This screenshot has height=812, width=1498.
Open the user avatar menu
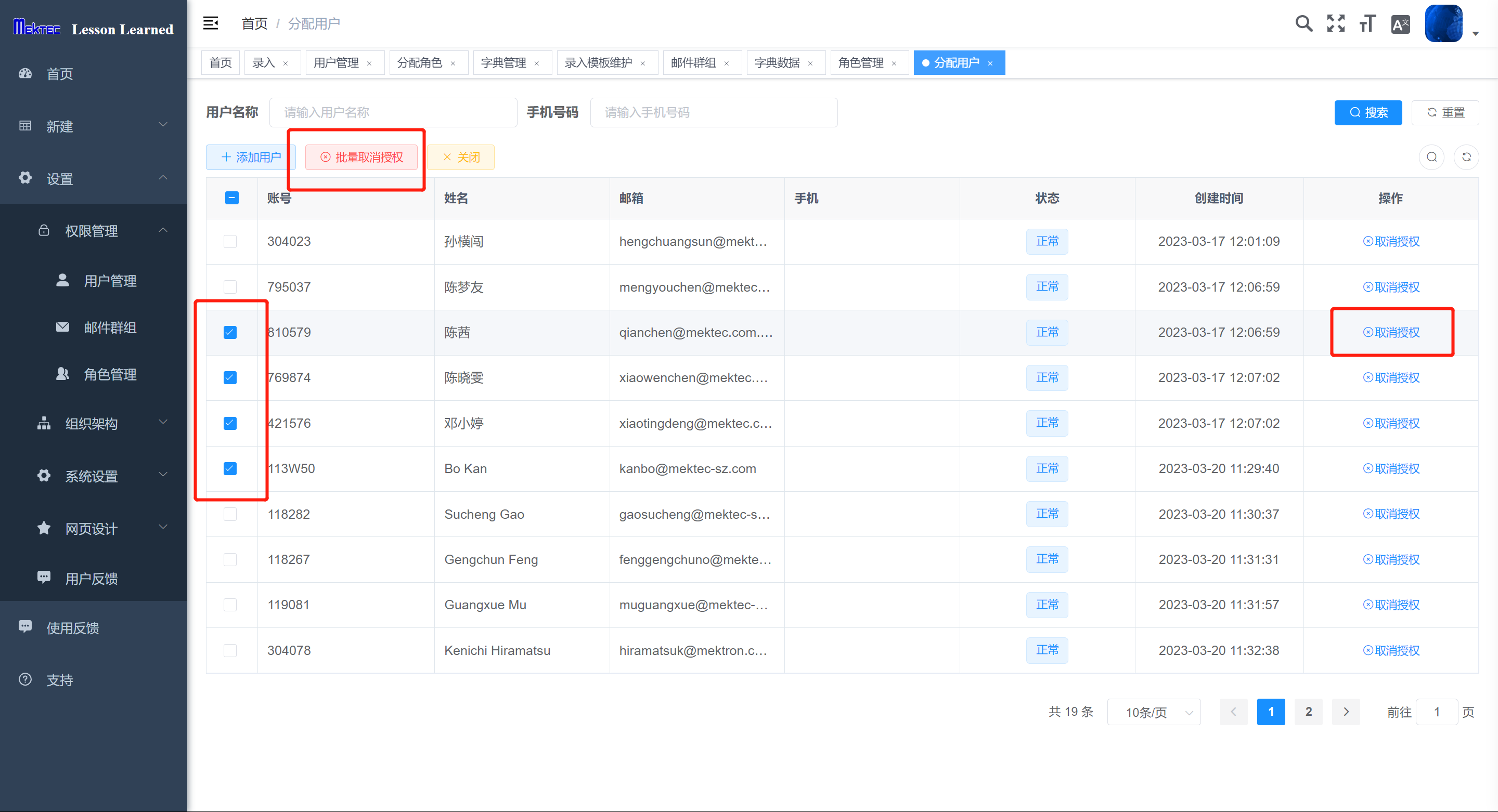click(x=1443, y=23)
